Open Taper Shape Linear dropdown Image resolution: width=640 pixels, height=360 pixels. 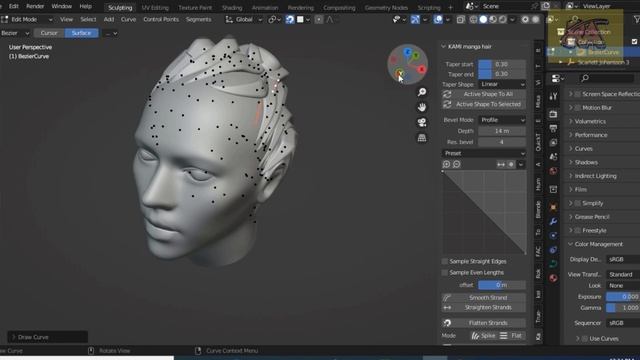[502, 84]
